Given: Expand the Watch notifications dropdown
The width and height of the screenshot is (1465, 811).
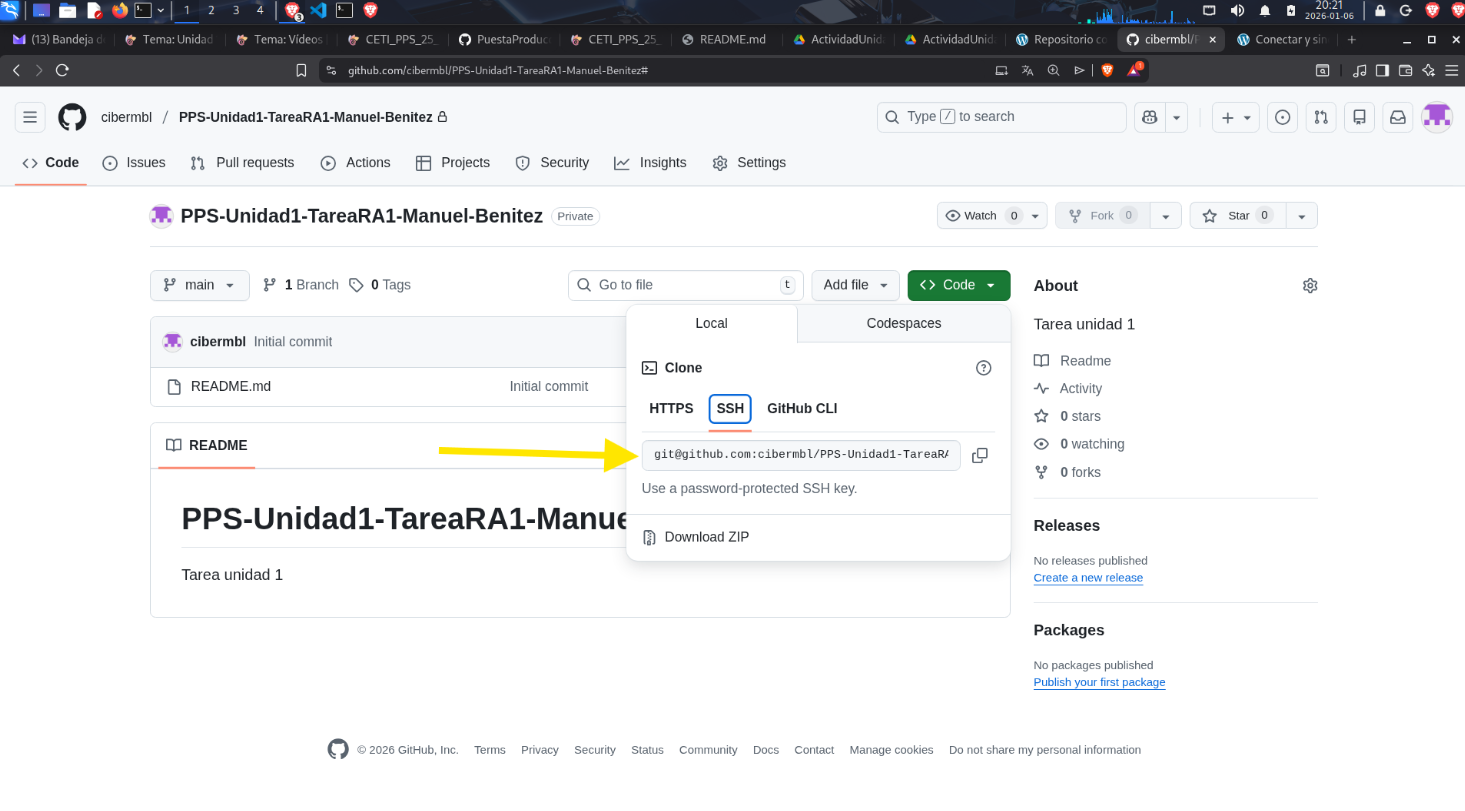Looking at the screenshot, I should click(x=992, y=216).
